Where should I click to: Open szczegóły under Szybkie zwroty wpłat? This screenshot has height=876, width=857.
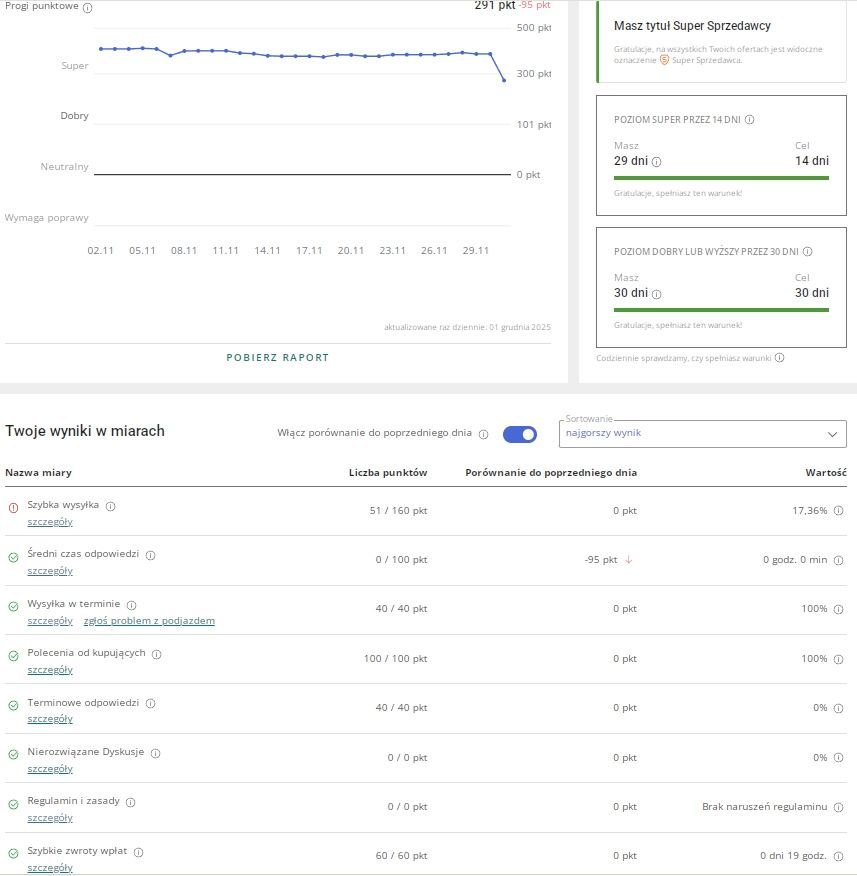click(51, 867)
